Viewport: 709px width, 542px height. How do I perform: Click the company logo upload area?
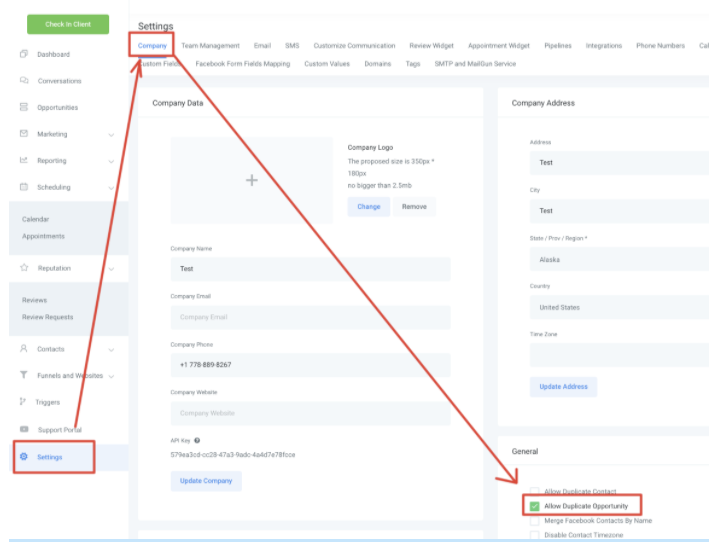pyautogui.click(x=252, y=180)
